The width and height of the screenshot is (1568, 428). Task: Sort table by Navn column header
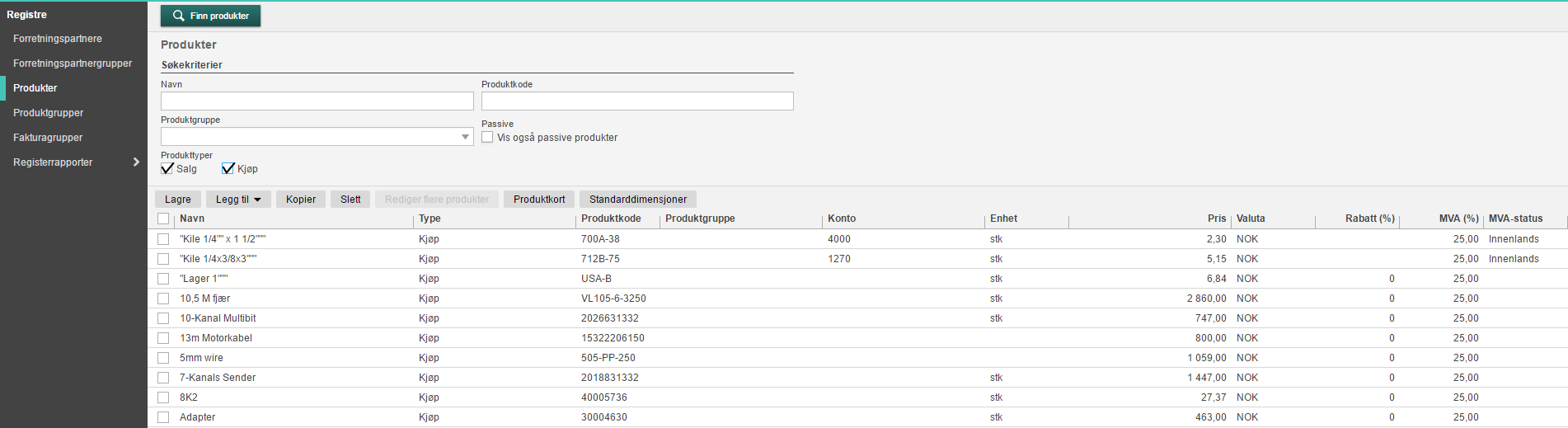[x=192, y=219]
